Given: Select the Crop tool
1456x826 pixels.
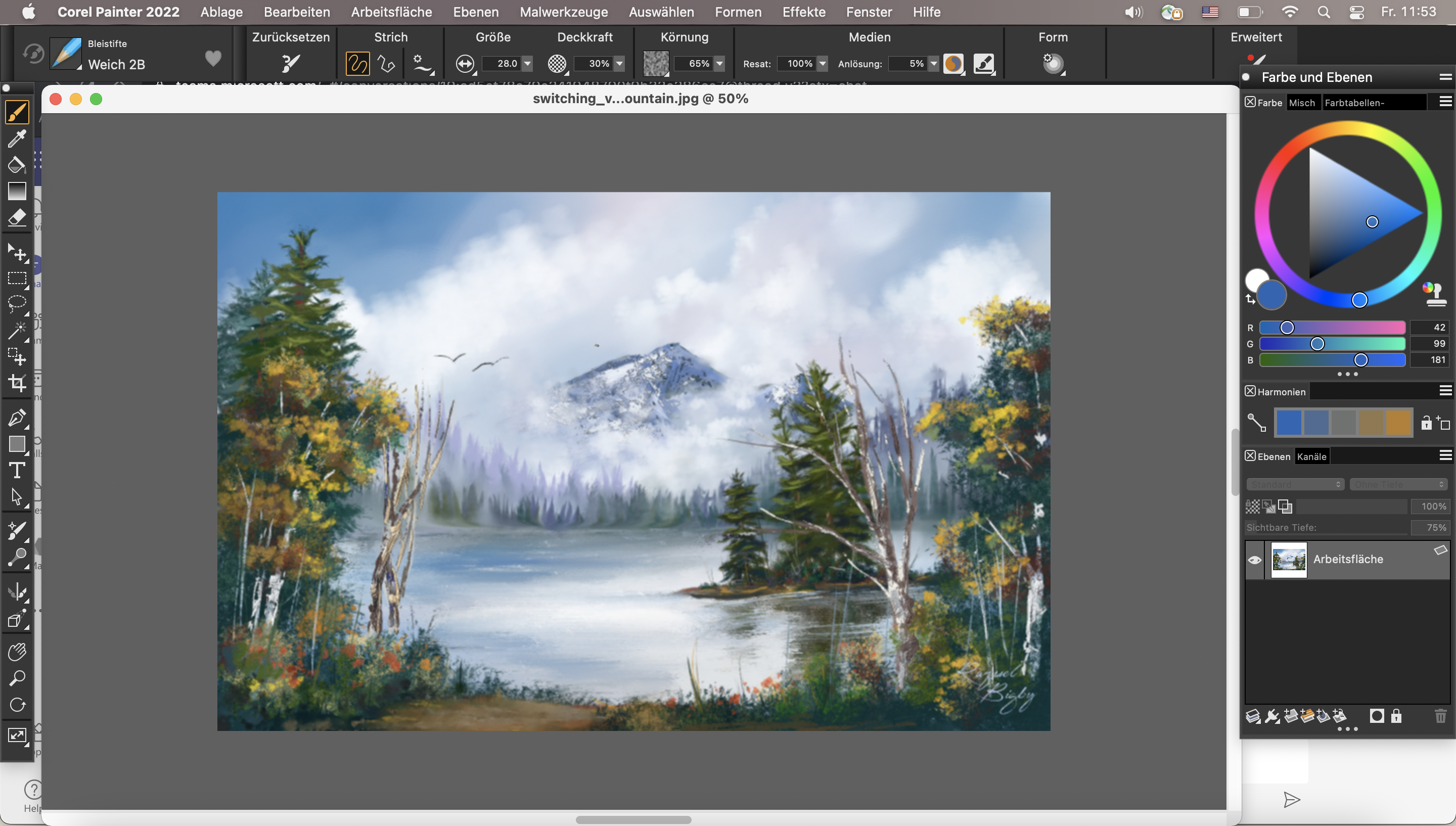Looking at the screenshot, I should coord(17,383).
